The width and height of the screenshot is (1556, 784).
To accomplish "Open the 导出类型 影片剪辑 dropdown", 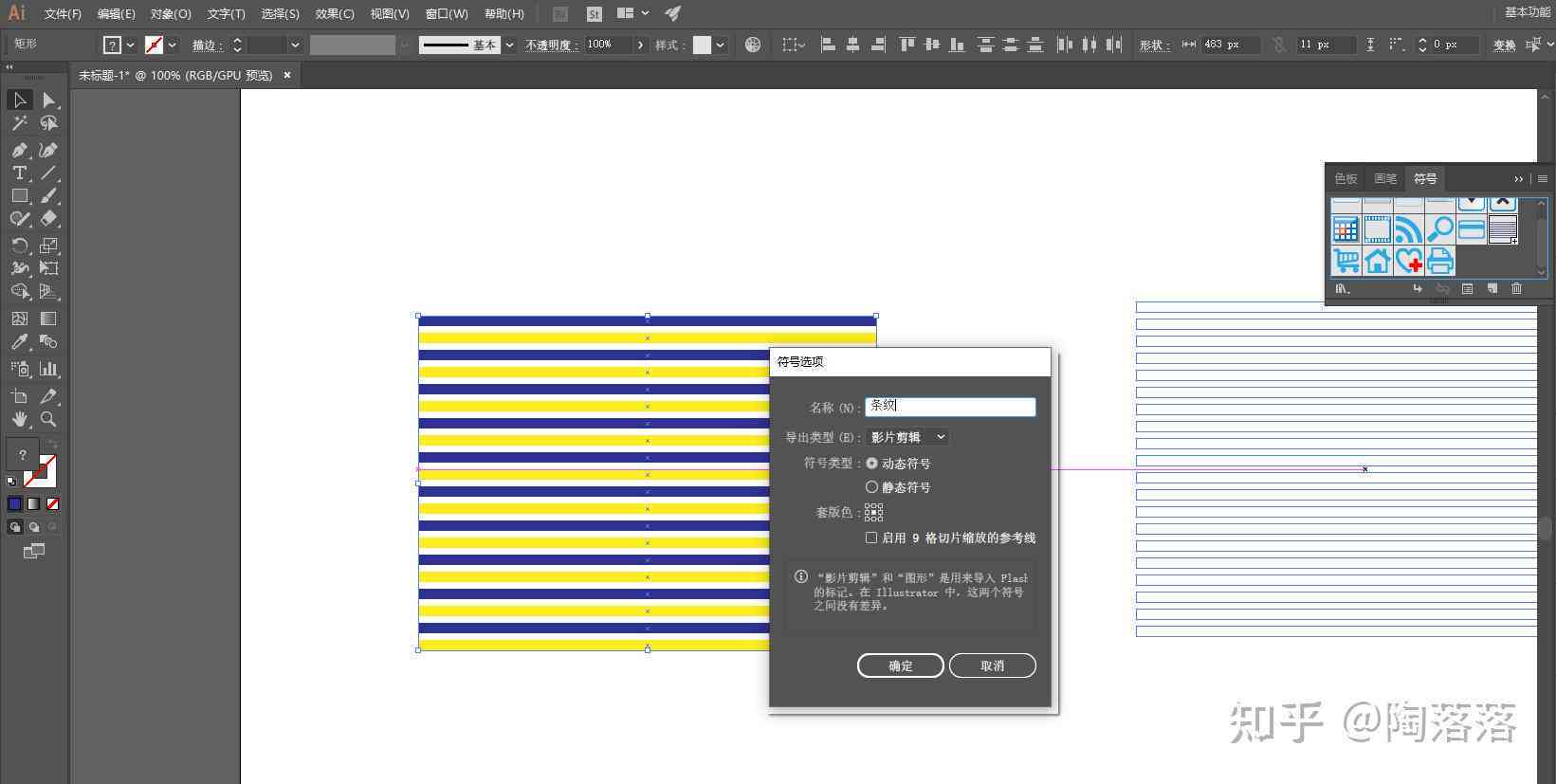I will pos(906,437).
